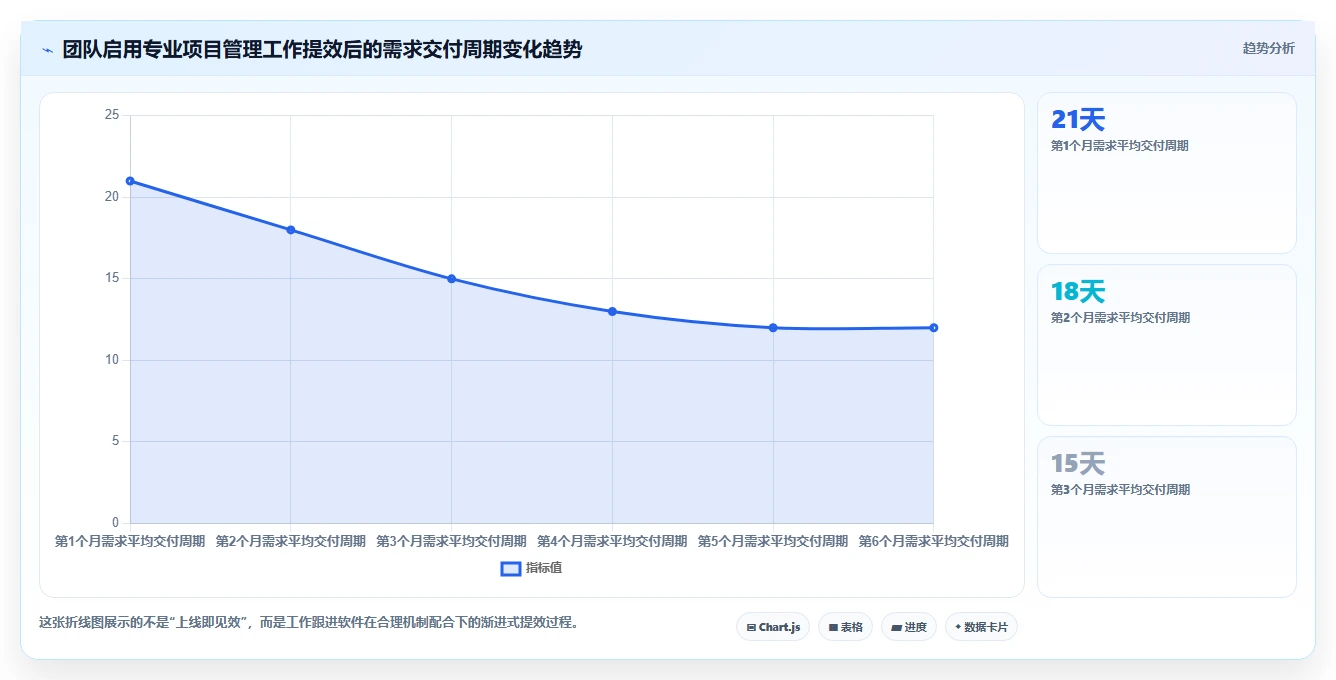The height and width of the screenshot is (680, 1336).
Task: Click the y-axis value 10
Action: coord(112,360)
